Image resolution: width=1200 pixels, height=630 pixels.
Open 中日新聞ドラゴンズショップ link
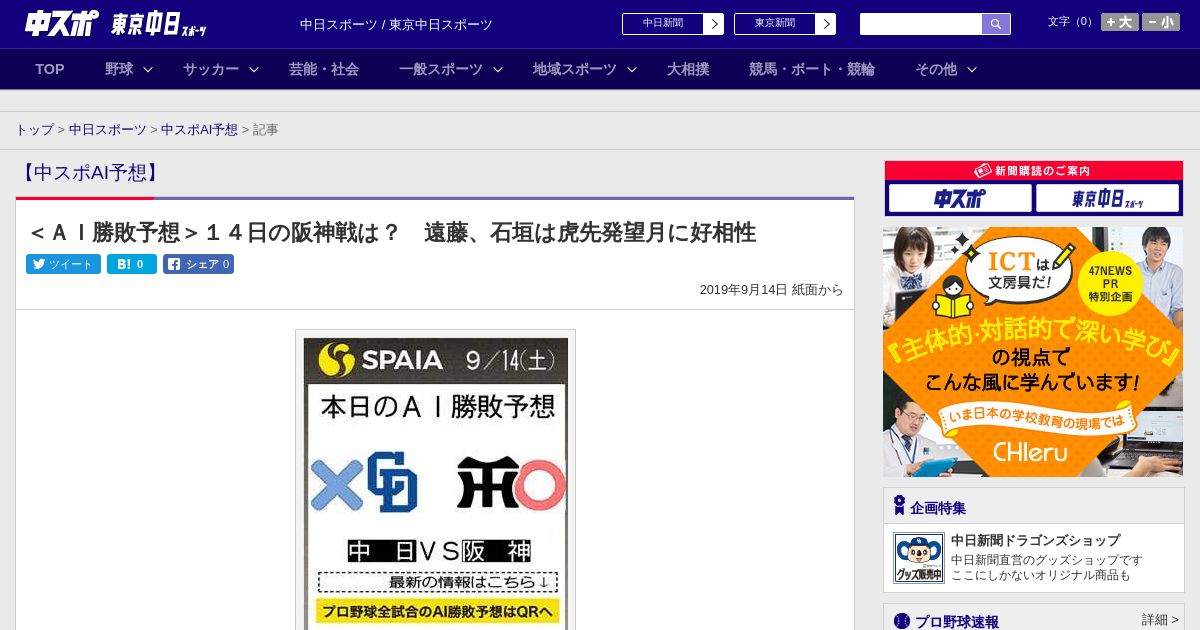tap(1035, 540)
